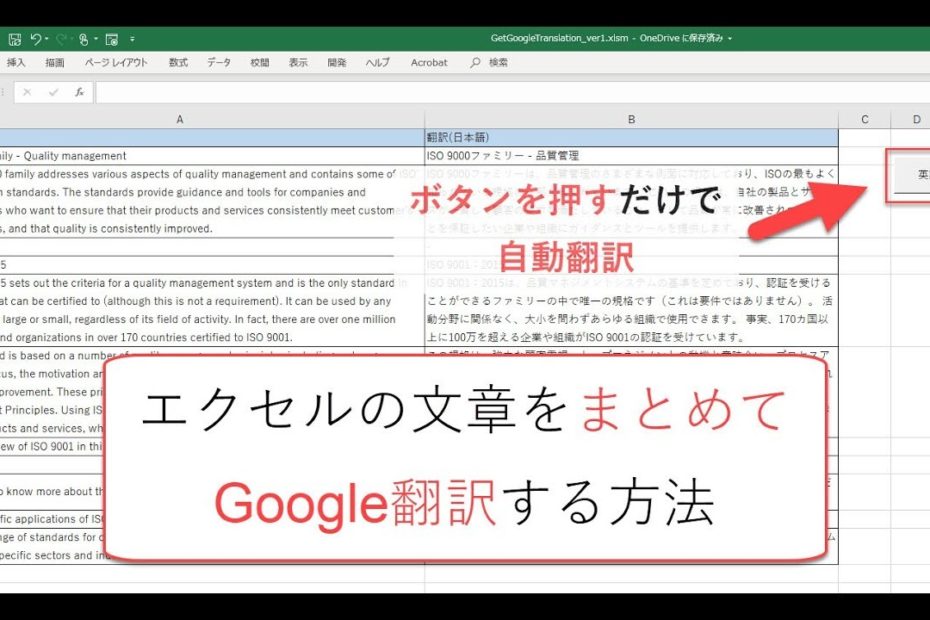This screenshot has height=620, width=930.
Task: Click the Save icon in the quick access toolbar
Action: [14, 39]
